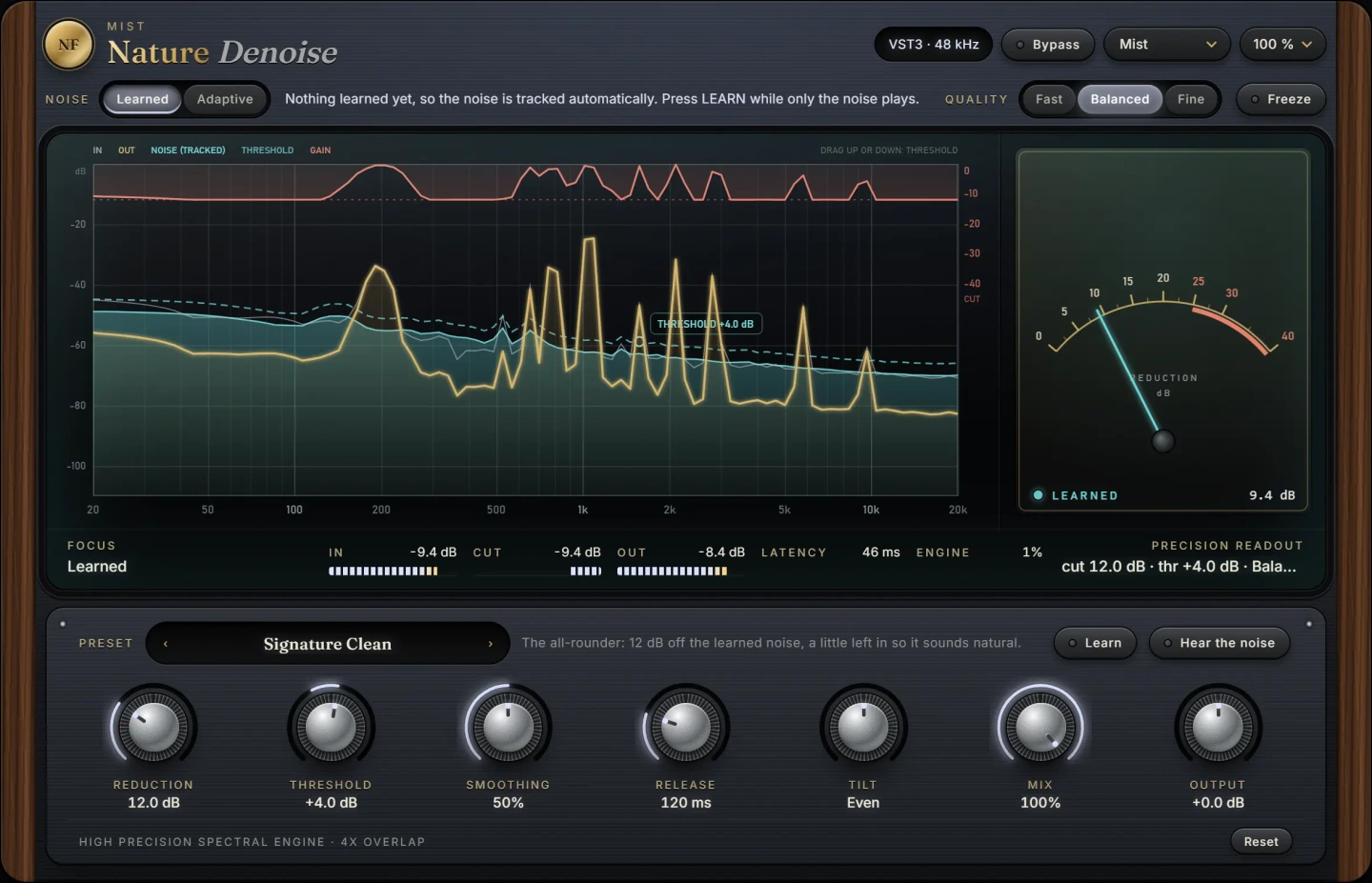Image resolution: width=1372 pixels, height=883 pixels.
Task: Click the Reduction knob
Action: click(153, 728)
